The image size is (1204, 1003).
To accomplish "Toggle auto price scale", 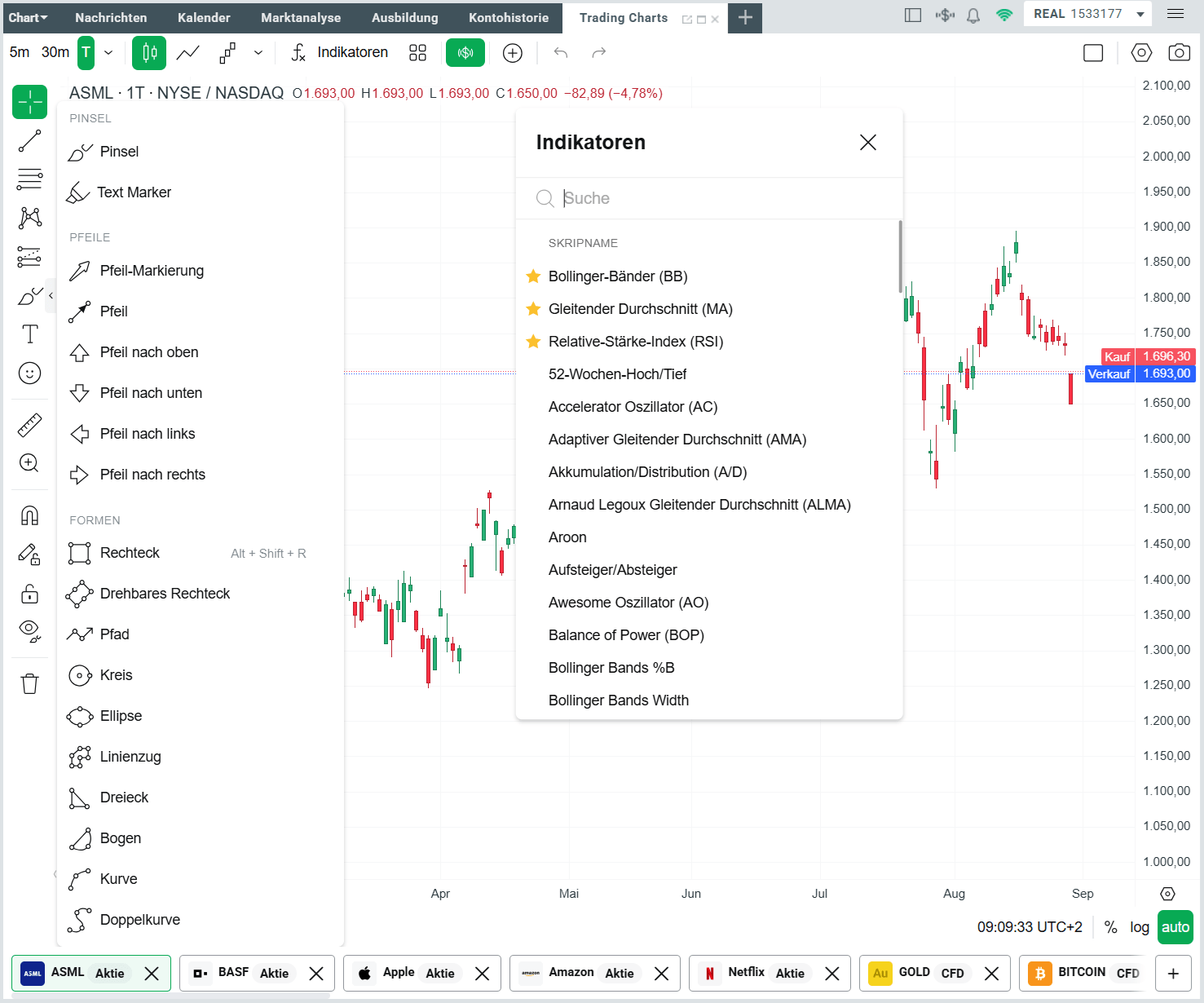I will (x=1175, y=927).
